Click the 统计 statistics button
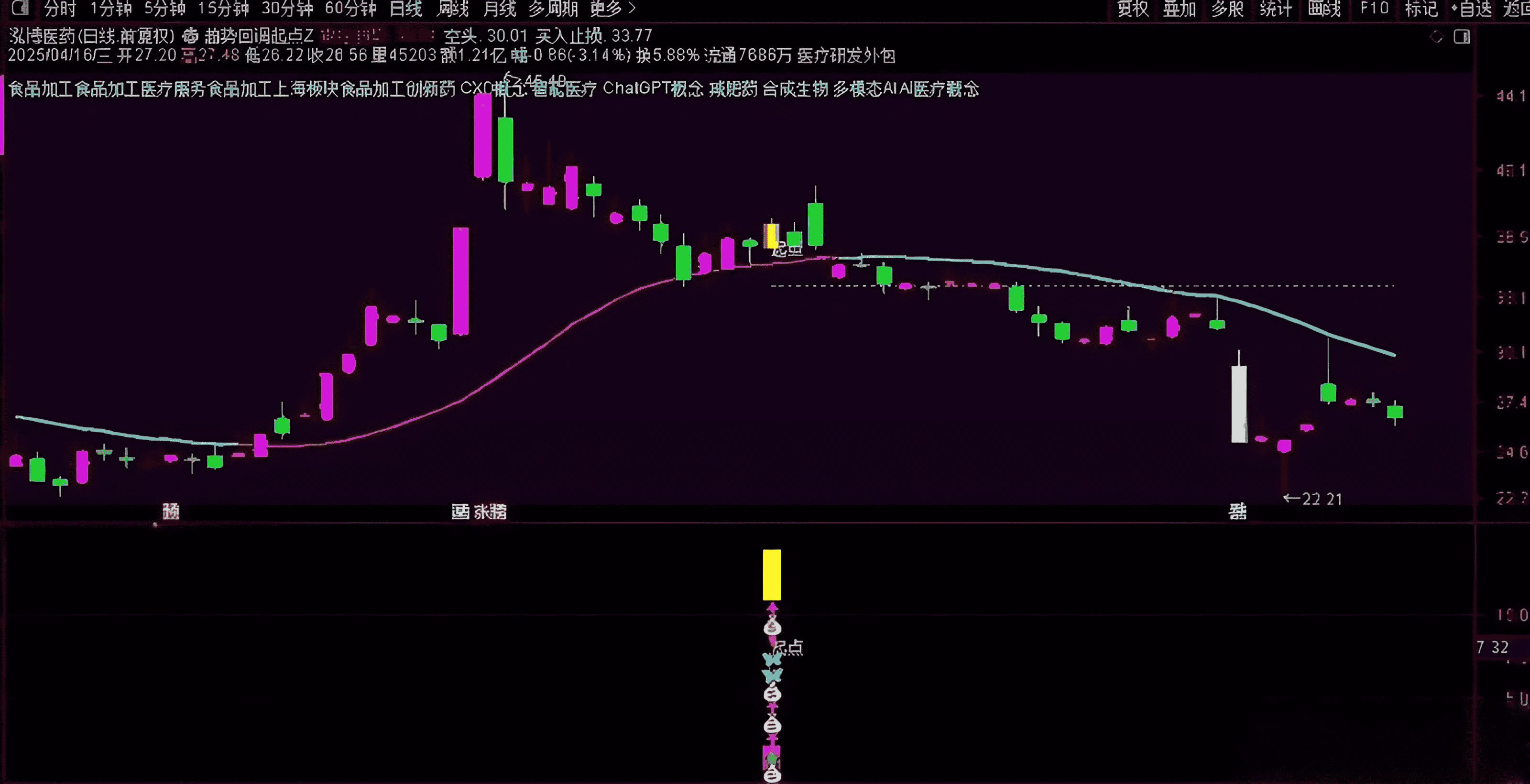1530x784 pixels. click(x=1275, y=8)
